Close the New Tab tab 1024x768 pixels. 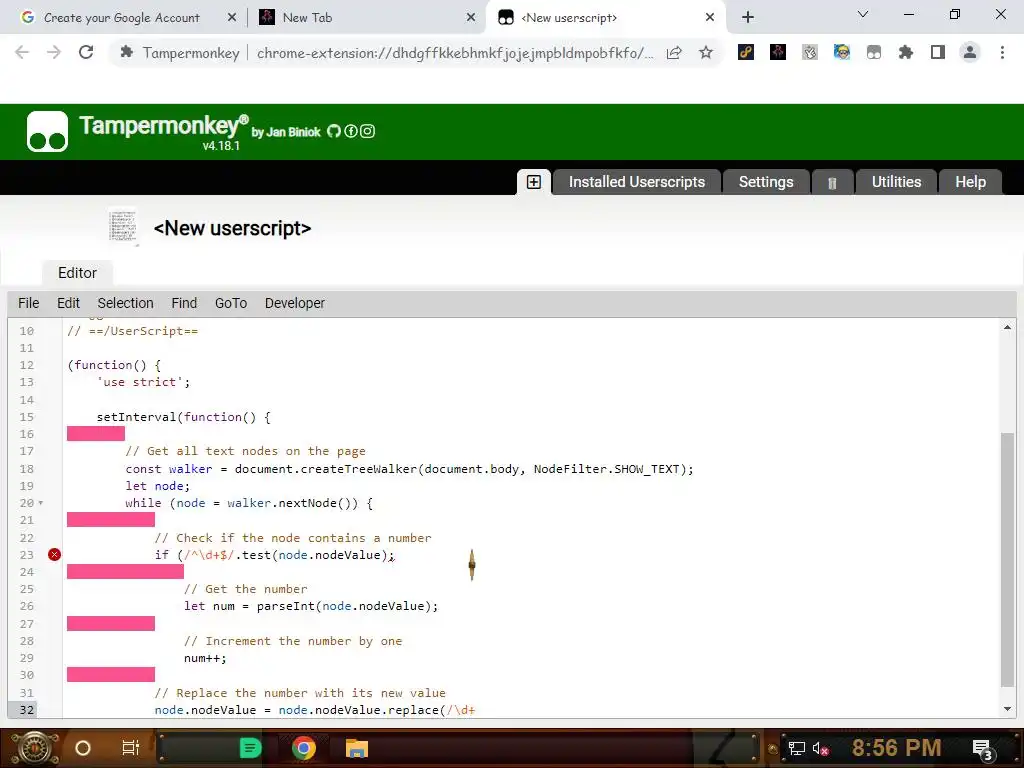[x=471, y=18]
